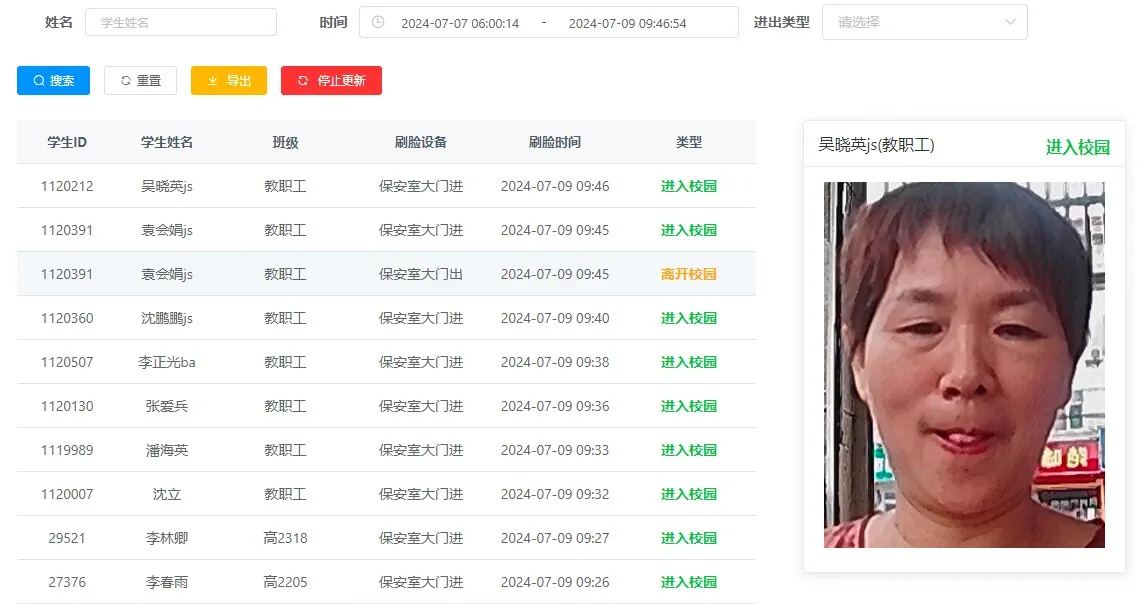Viewport: 1142px width, 604px height.
Task: Click the 类型 column header
Action: click(688, 142)
